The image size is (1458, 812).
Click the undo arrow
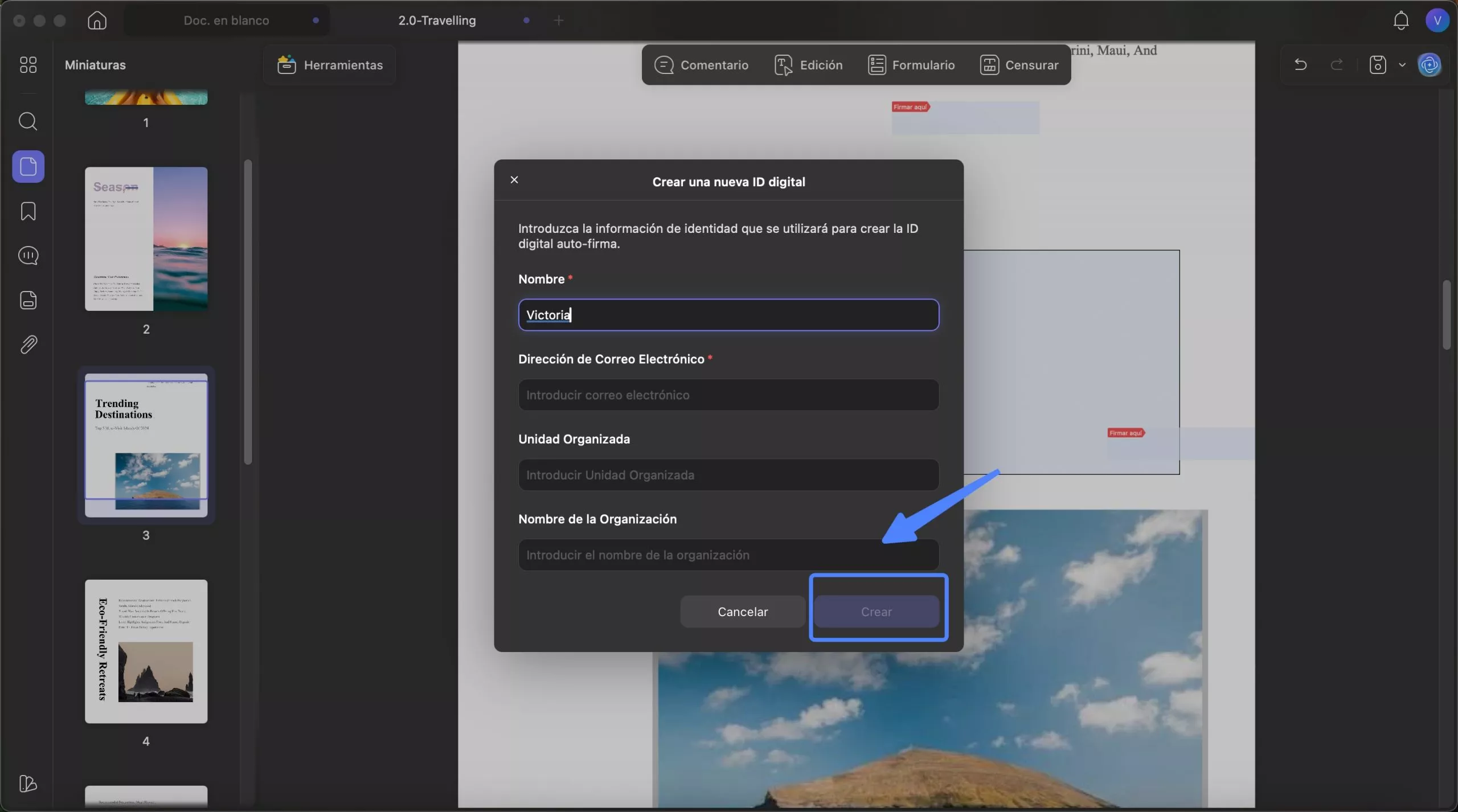[x=1300, y=65]
